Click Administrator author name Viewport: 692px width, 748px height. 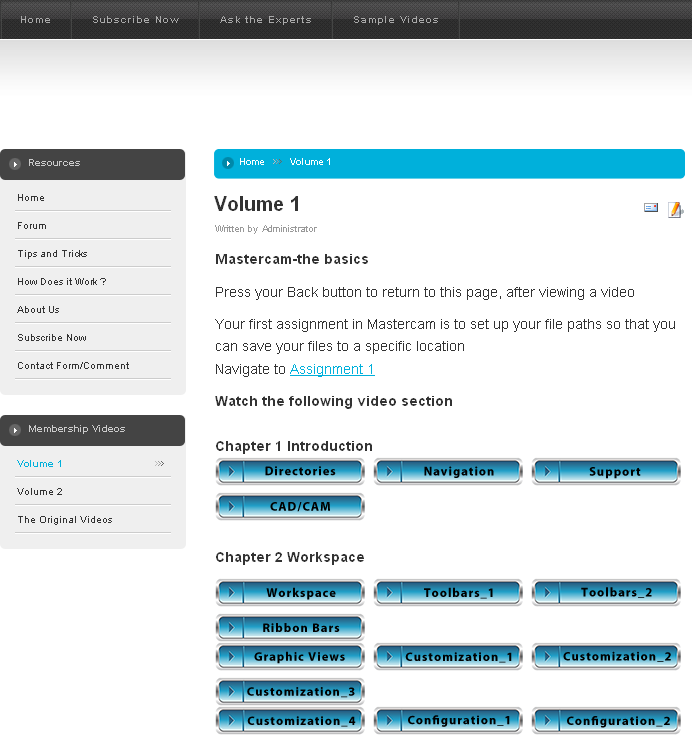(x=289, y=229)
